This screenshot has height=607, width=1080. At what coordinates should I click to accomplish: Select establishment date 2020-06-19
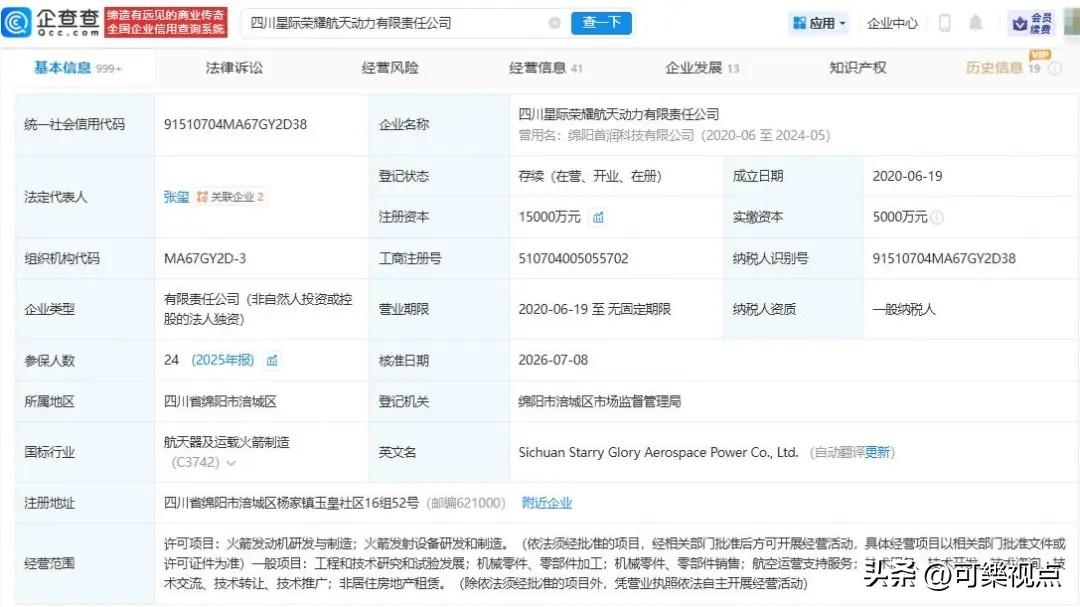coord(907,176)
